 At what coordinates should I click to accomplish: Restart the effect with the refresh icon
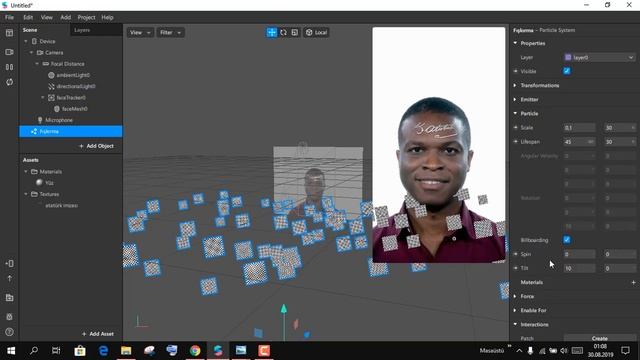(x=9, y=82)
